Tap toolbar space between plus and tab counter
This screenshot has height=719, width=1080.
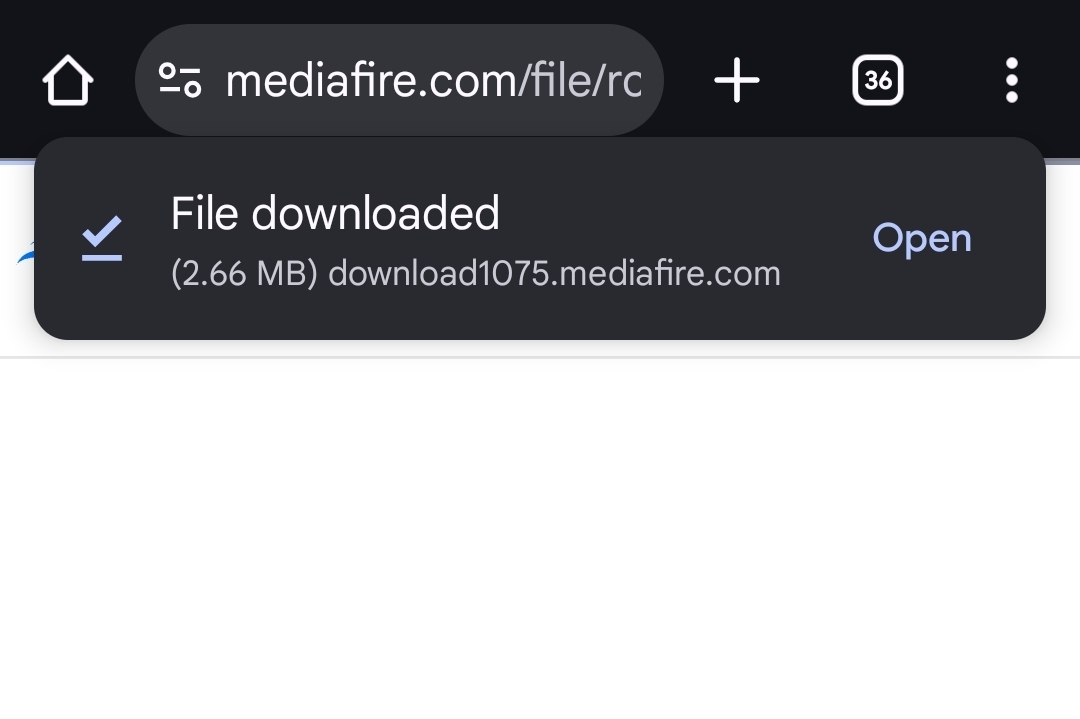coord(806,80)
